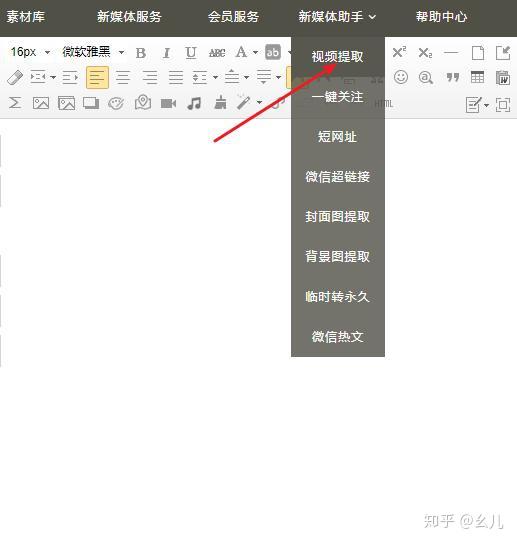Click the overlapping rectangles slideshow icon
The height and width of the screenshot is (544, 517).
pos(91,103)
